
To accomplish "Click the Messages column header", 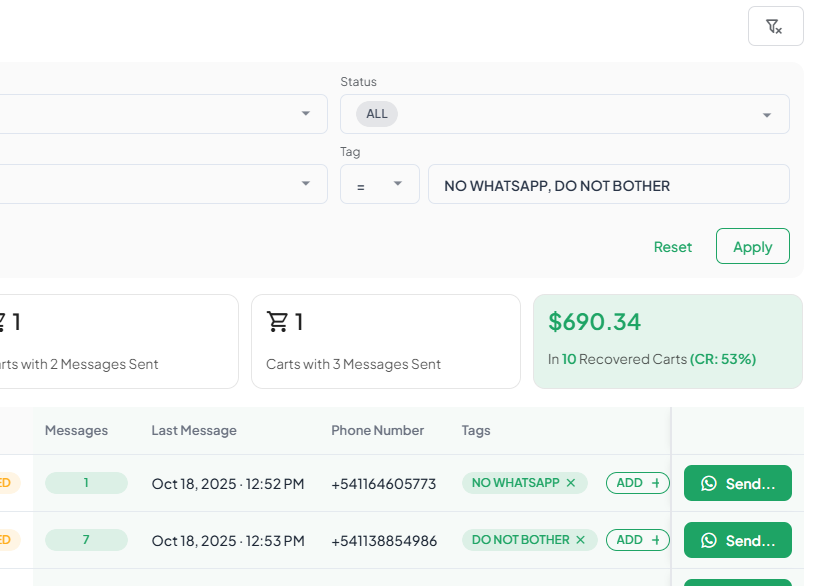I will point(76,431).
